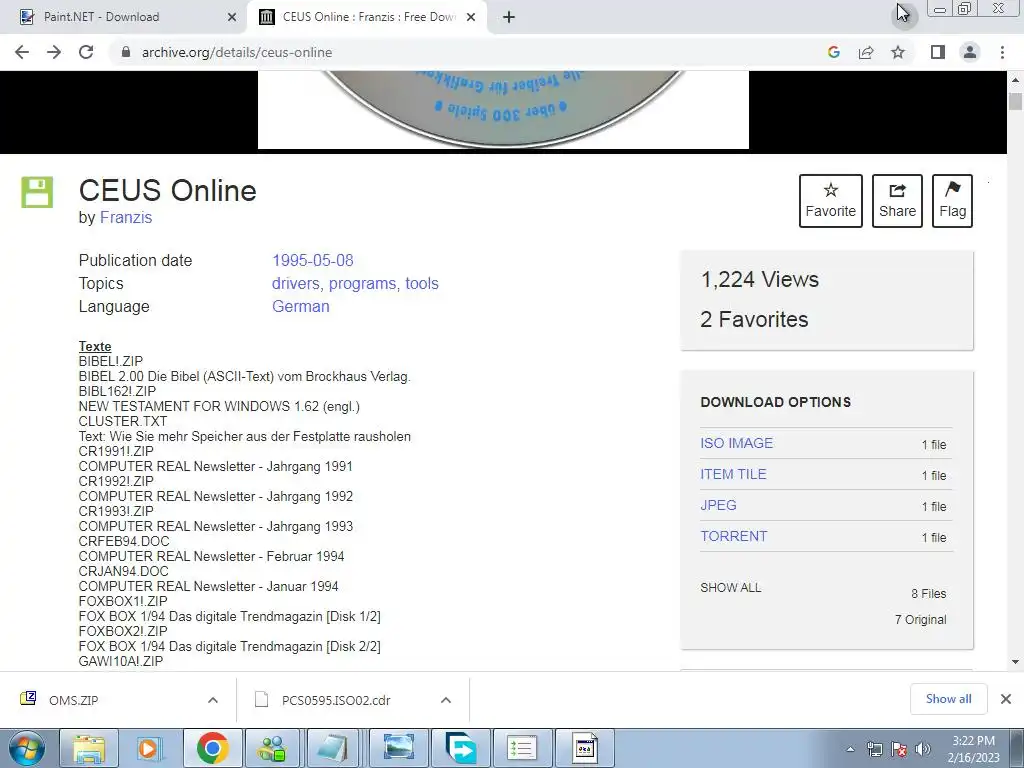Image resolution: width=1024 pixels, height=768 pixels.
Task: Go back using the browser back arrow
Action: click(22, 52)
